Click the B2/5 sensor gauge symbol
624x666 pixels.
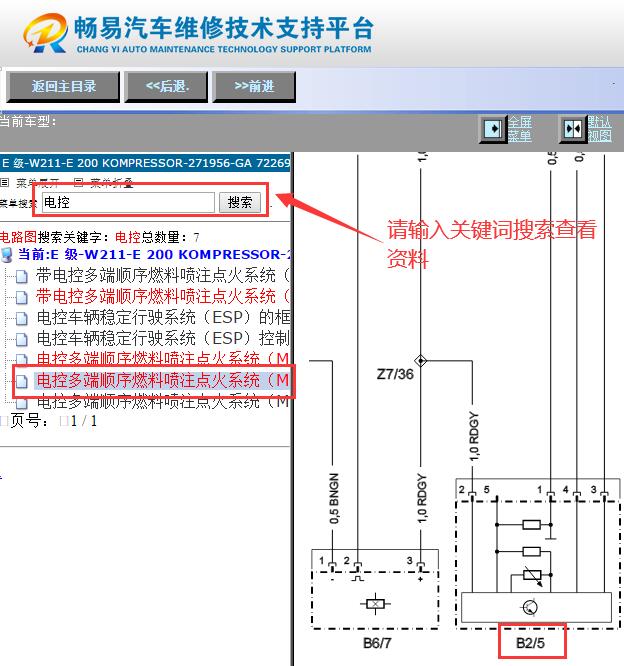(x=530, y=607)
